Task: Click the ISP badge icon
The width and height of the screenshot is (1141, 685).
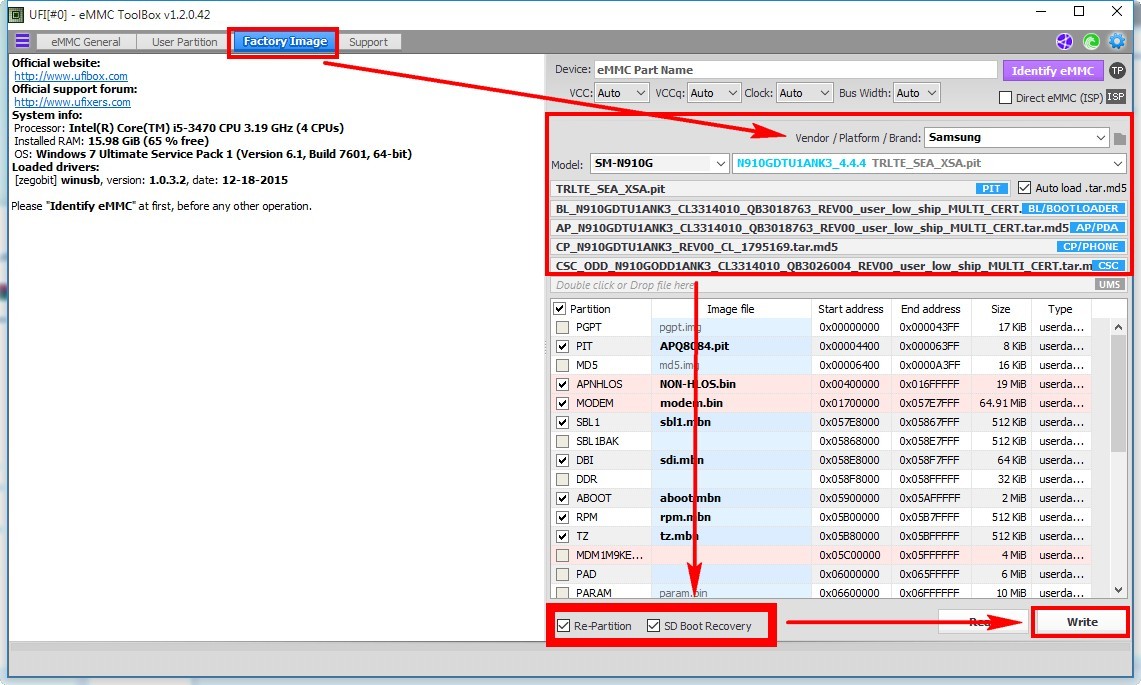Action: coord(1116,97)
